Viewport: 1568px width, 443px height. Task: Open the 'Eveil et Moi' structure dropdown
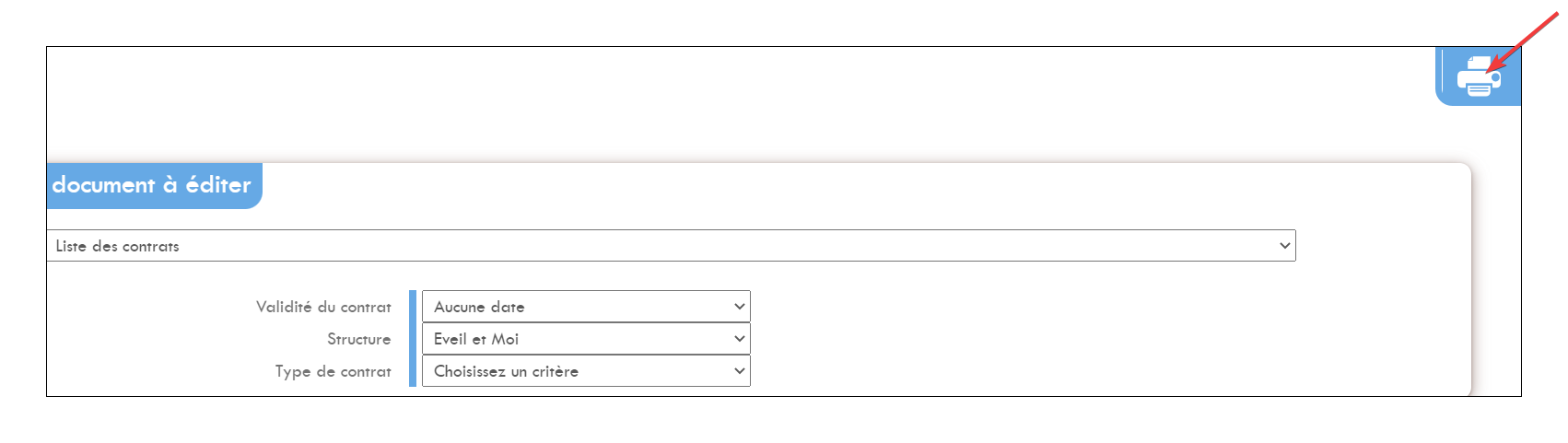[x=586, y=339]
